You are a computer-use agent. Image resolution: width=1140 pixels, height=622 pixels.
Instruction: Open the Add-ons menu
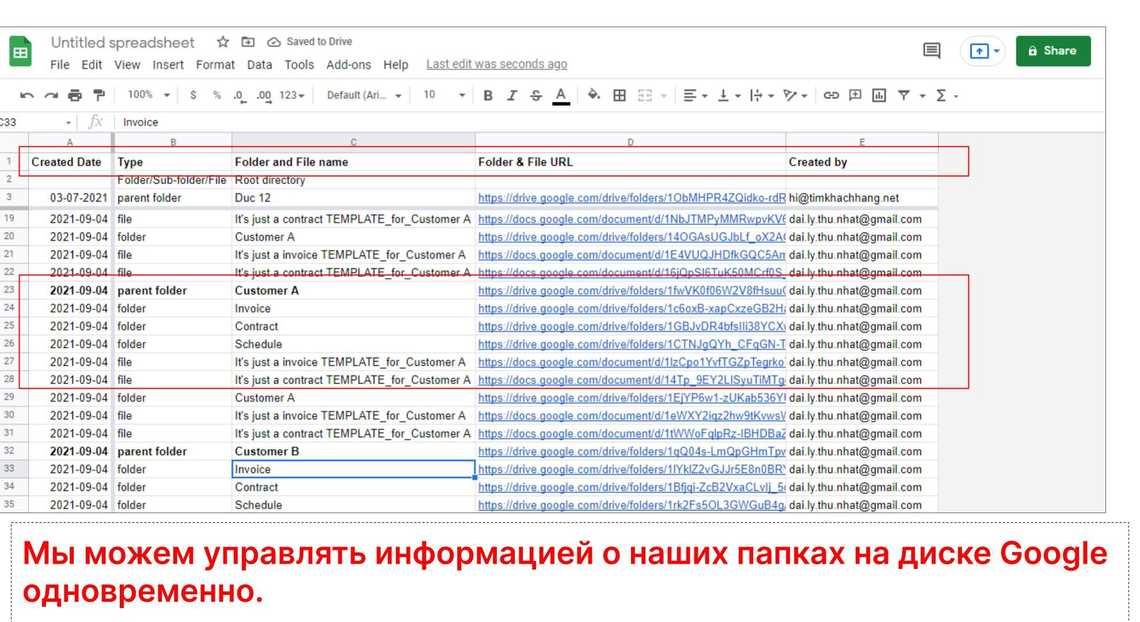click(x=348, y=65)
